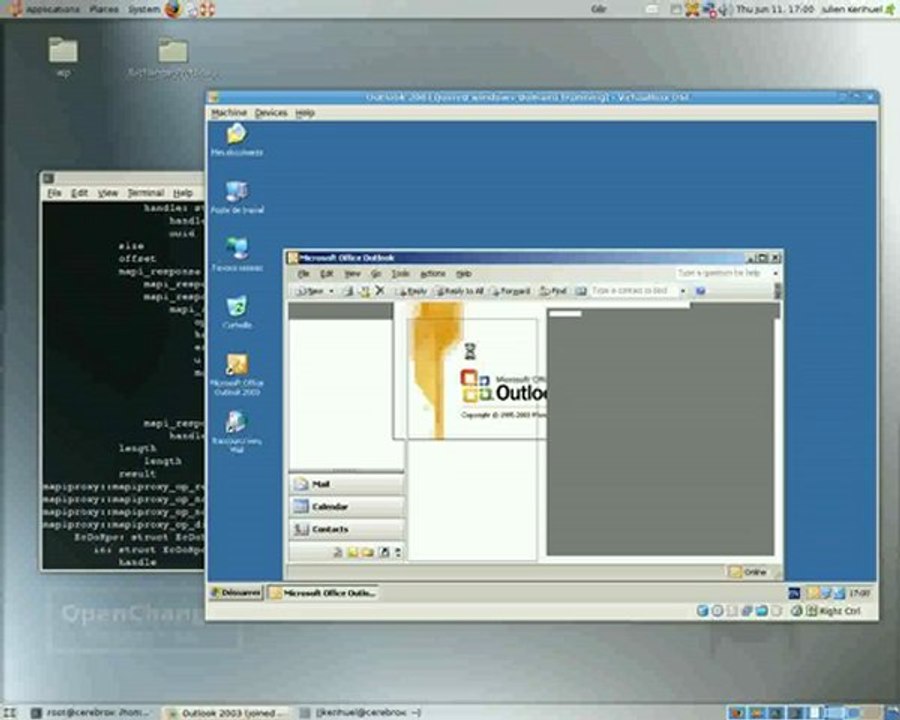900x720 pixels.
Task: Click the Windows tray clock showing 17:00
Action: pyautogui.click(x=859, y=593)
